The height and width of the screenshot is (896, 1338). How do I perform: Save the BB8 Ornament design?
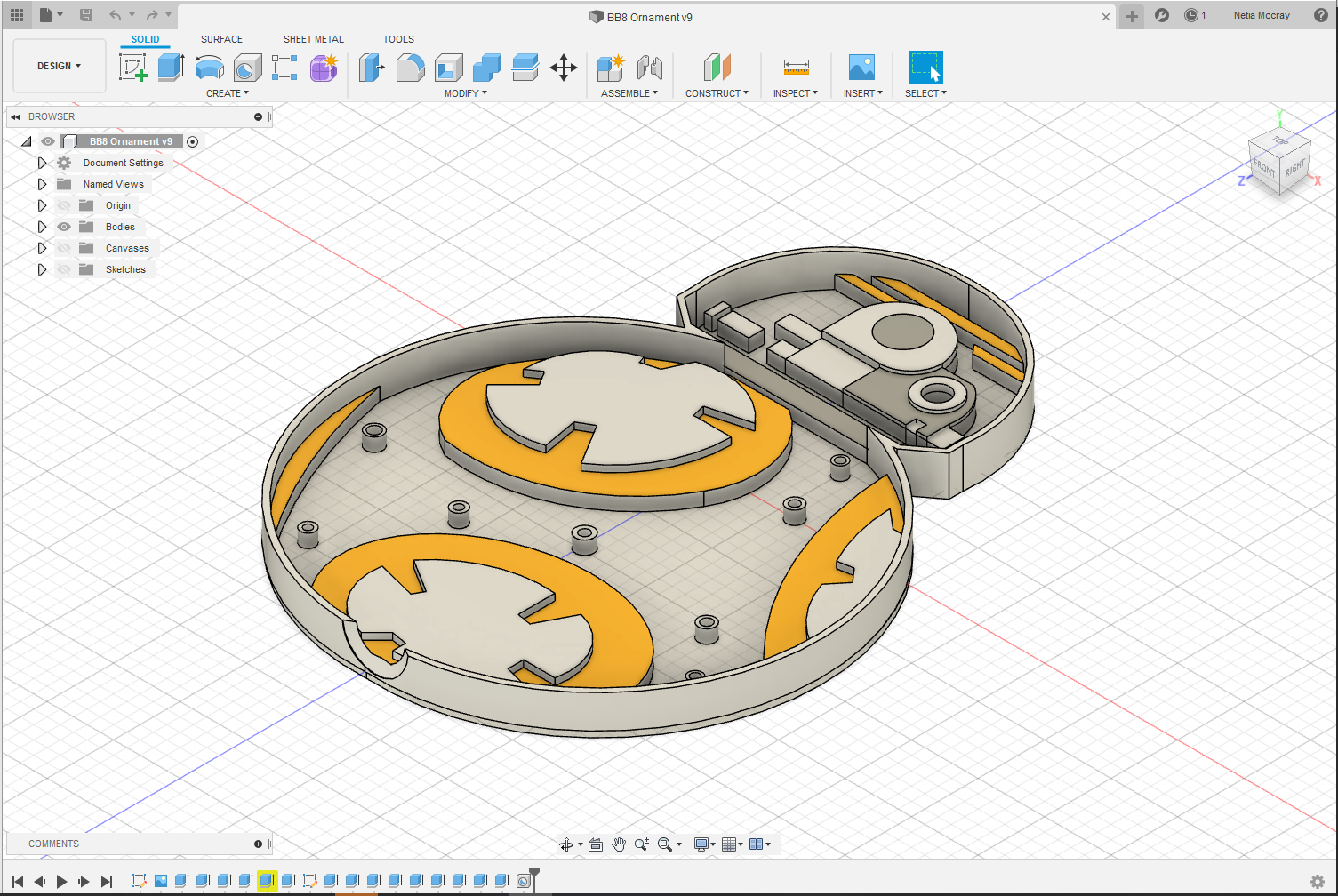point(86,16)
